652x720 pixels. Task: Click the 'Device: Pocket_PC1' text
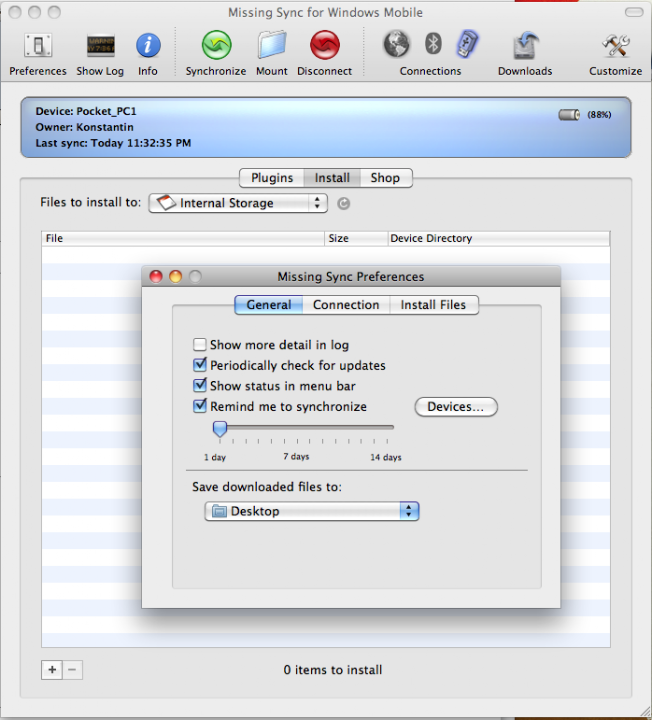[86, 111]
